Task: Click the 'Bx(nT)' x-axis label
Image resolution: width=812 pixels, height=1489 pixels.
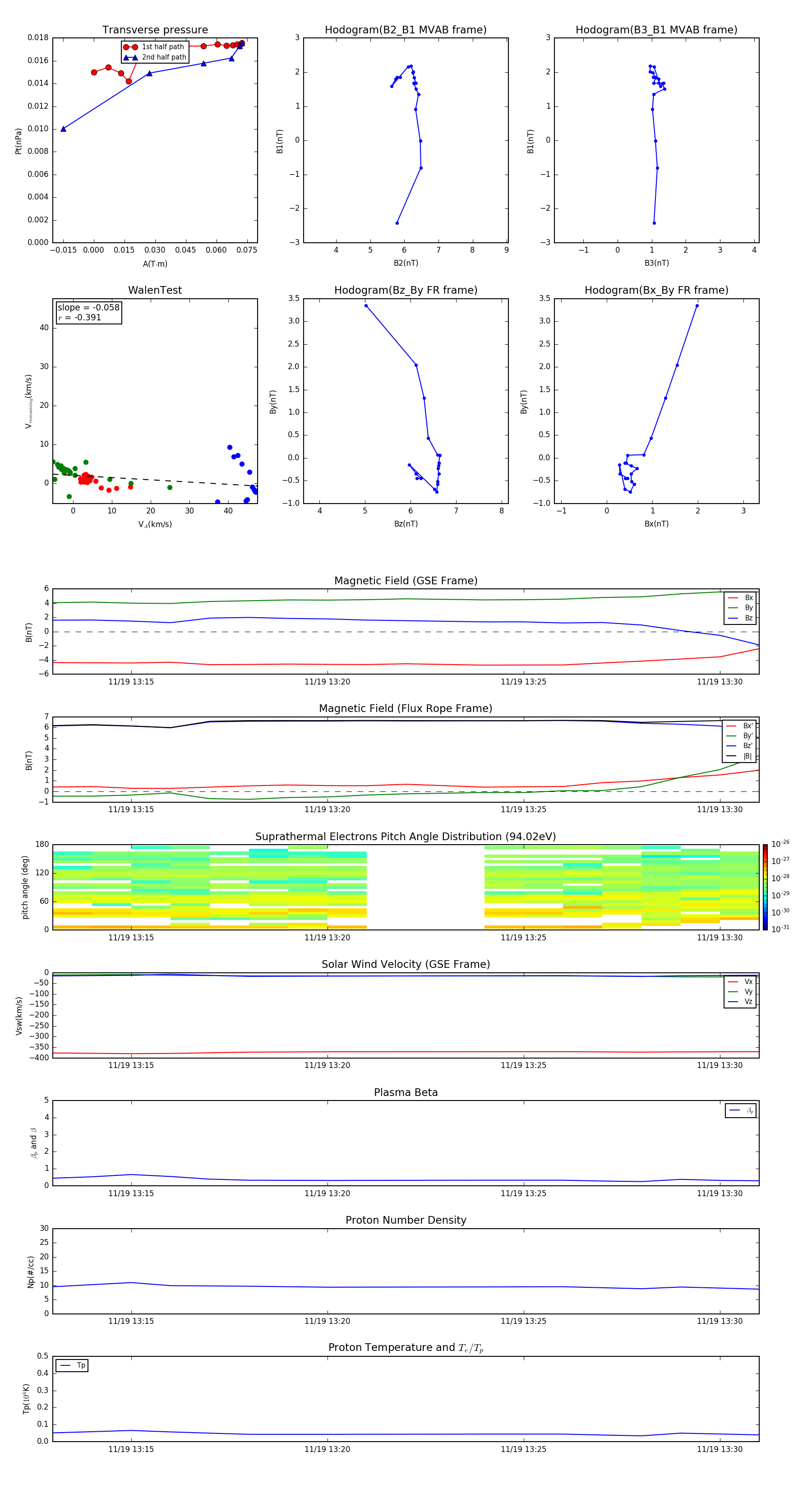Action: [656, 524]
